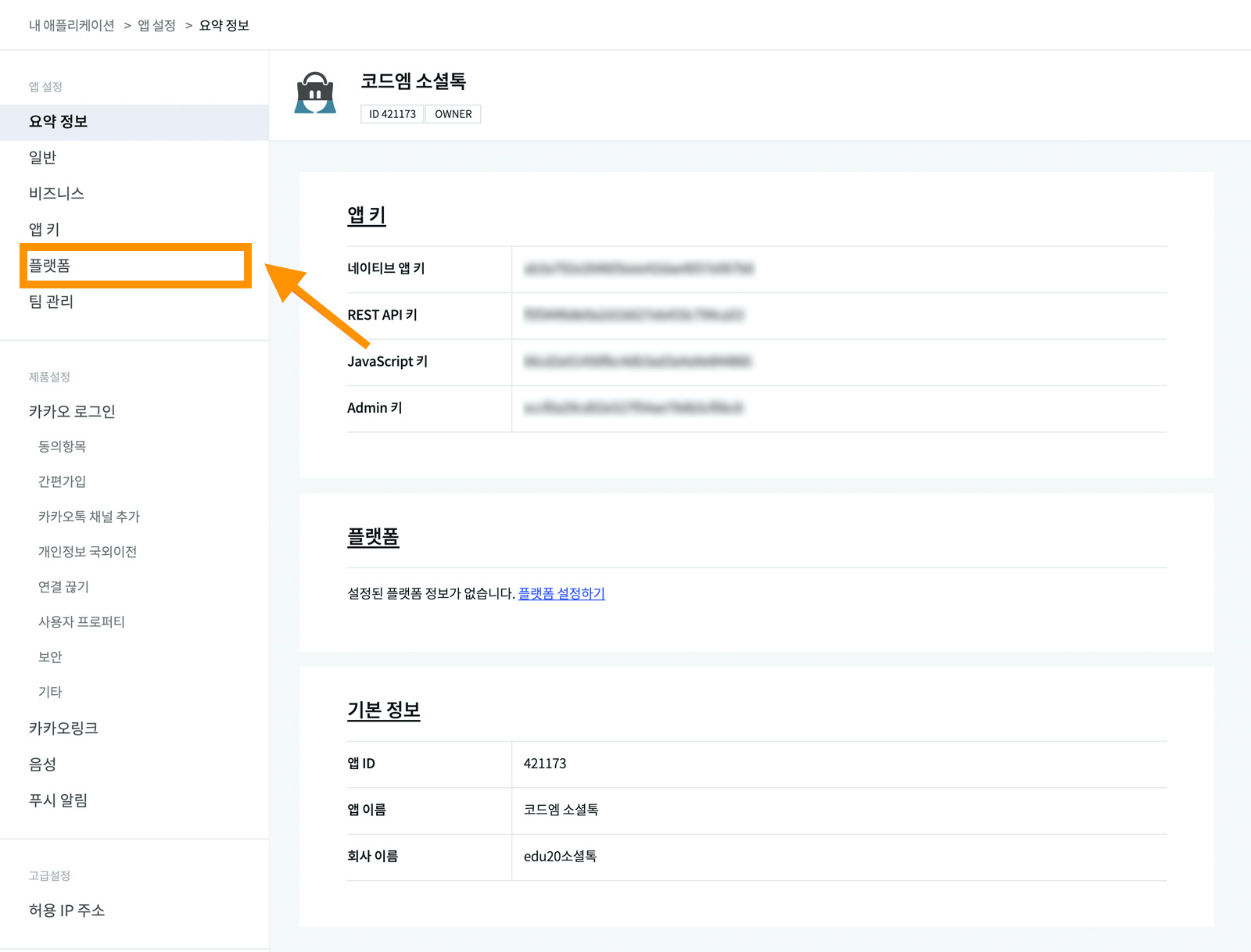This screenshot has width=1251, height=952.
Task: Click the 앱 키 section heading
Action: click(x=367, y=216)
